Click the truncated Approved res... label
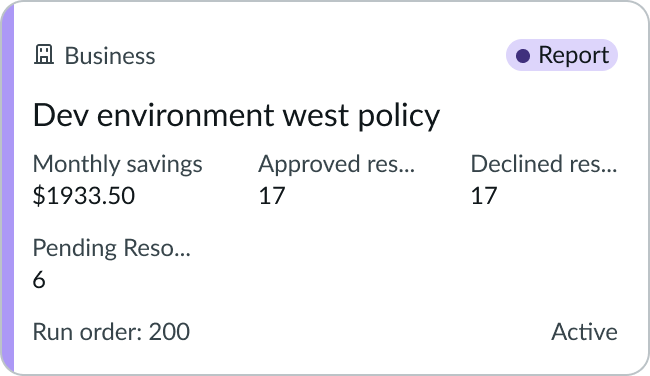Screen dimensions: 650x376 (336, 165)
